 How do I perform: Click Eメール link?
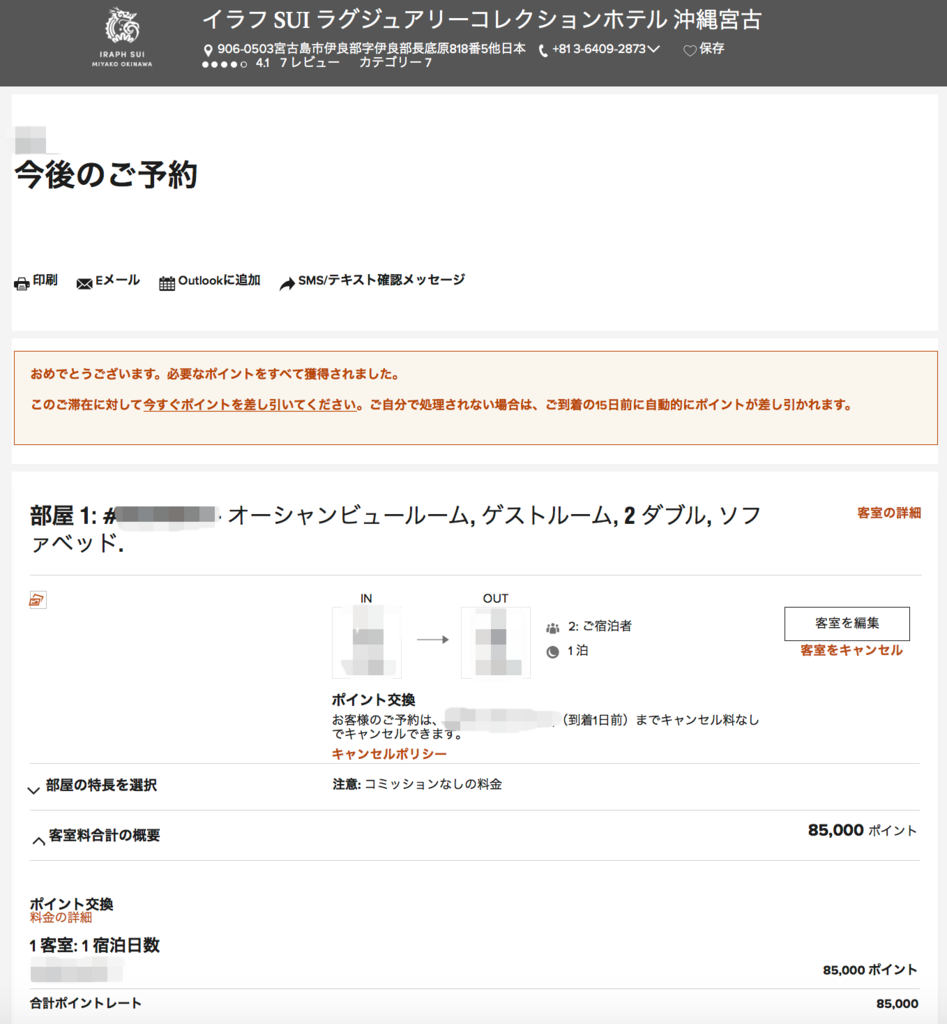point(118,280)
